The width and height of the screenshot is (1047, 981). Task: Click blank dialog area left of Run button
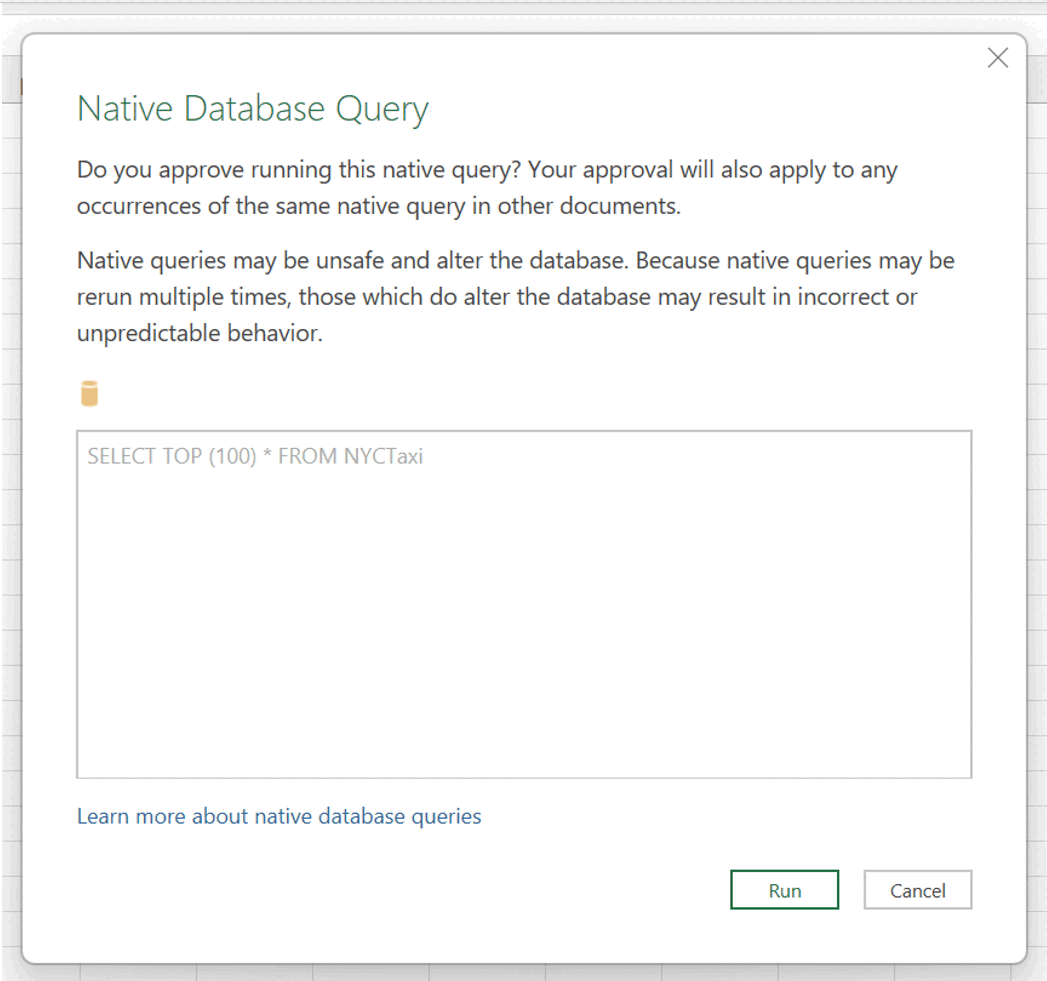[x=400, y=890]
